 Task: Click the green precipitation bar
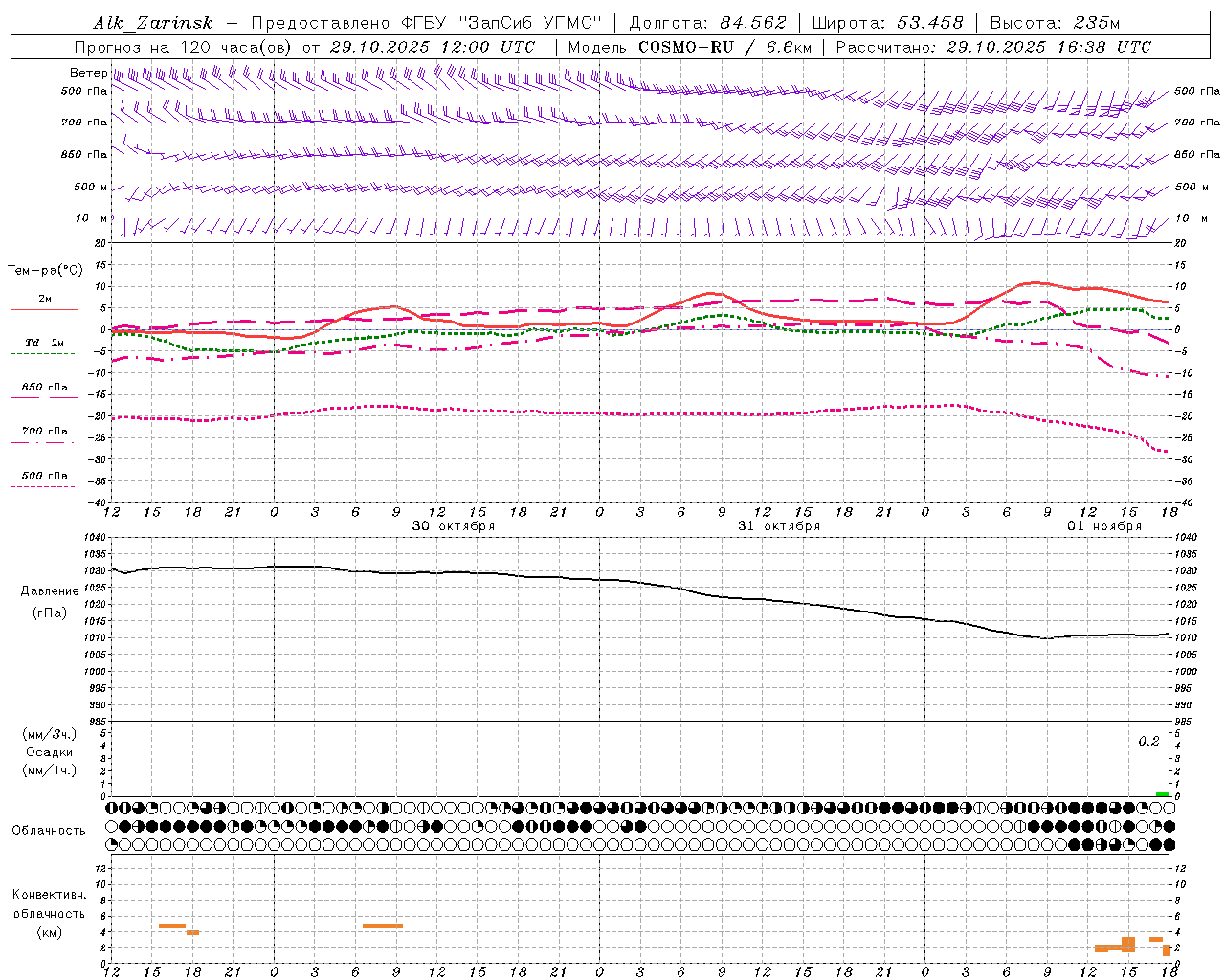pos(1163,794)
